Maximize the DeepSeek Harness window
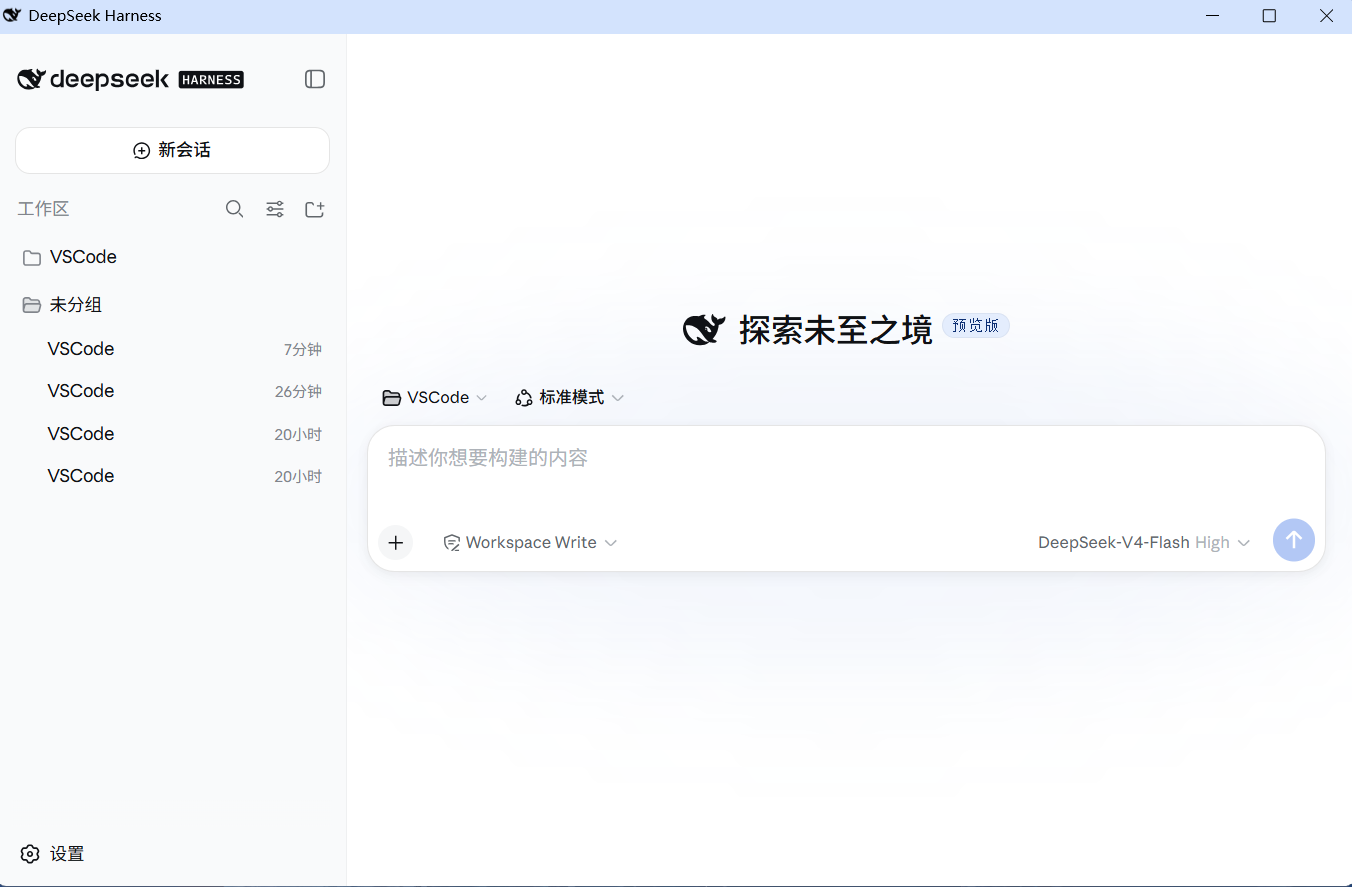 point(1269,16)
